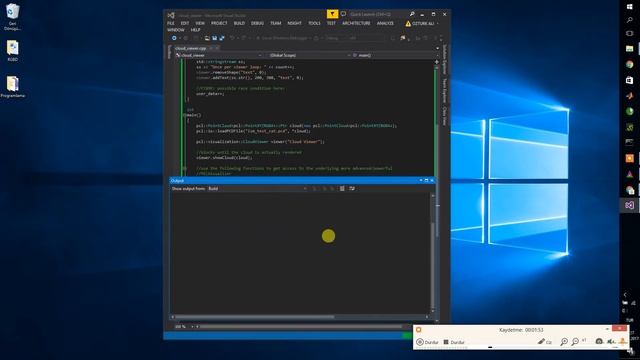
Task: Open the WINDOW menu
Action: click(x=176, y=30)
